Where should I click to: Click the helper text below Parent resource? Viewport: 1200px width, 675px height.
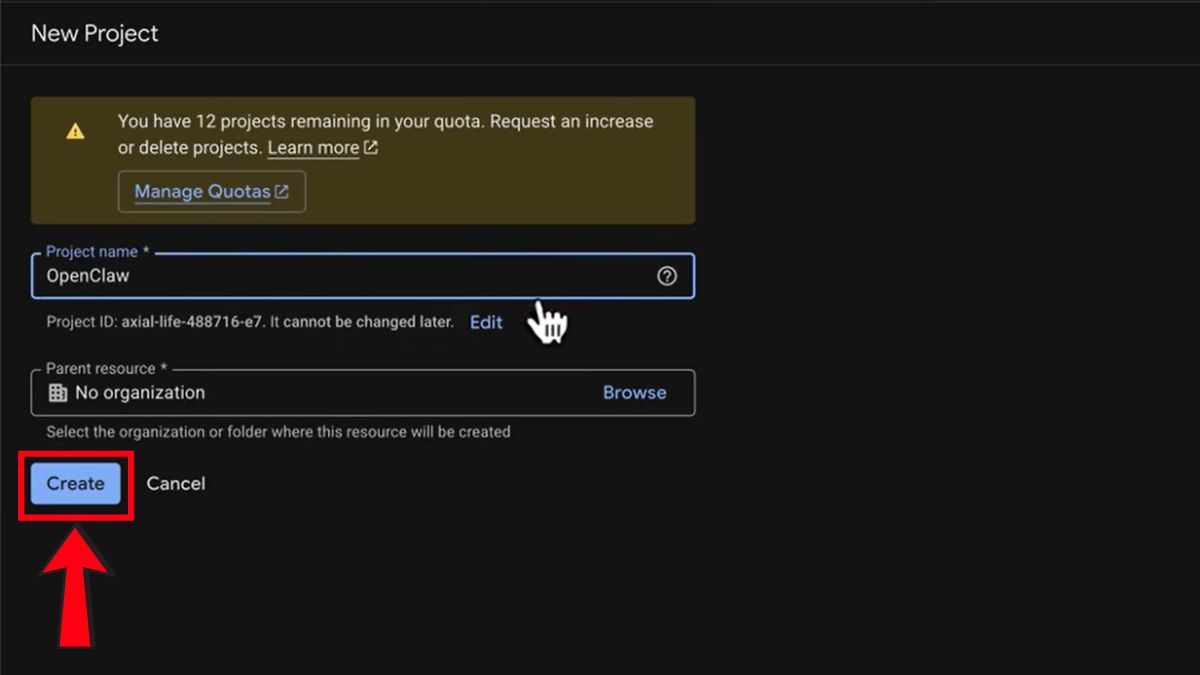[278, 432]
